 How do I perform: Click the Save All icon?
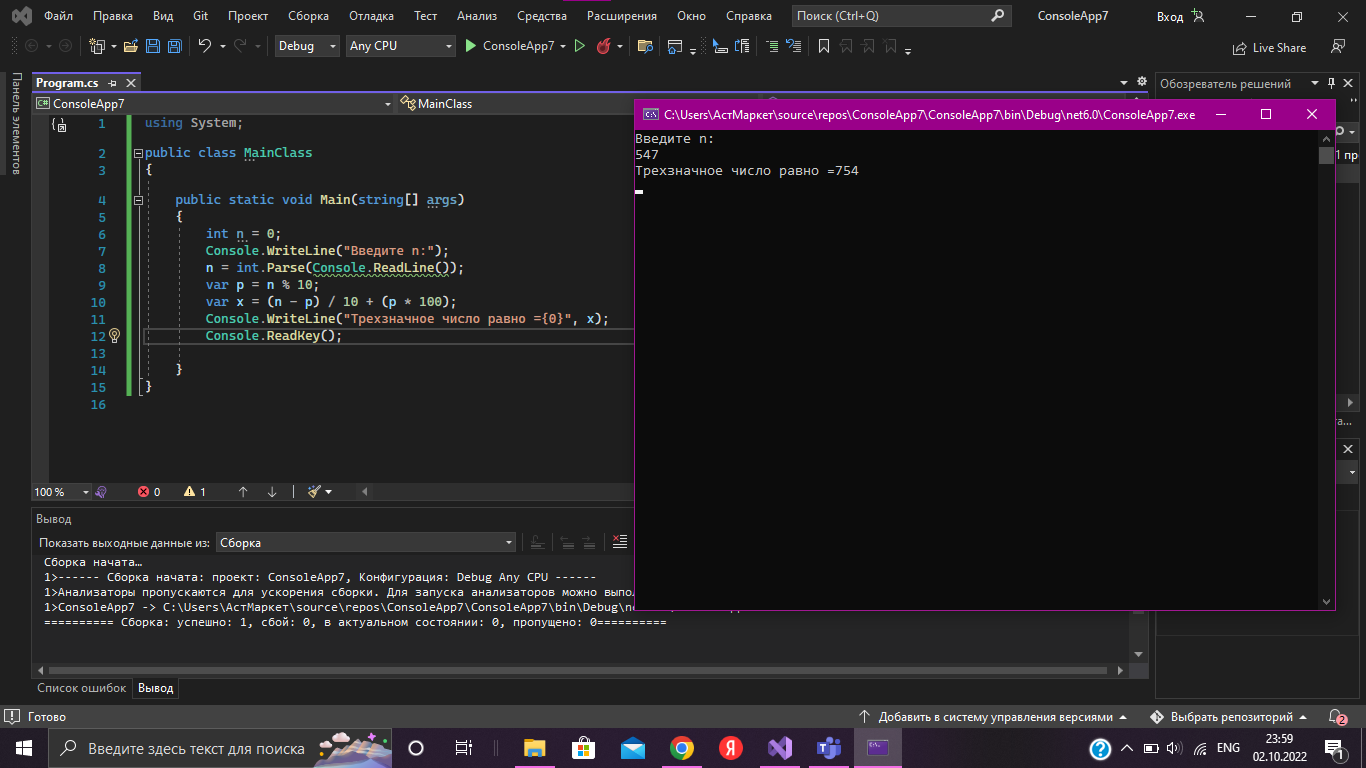[x=175, y=45]
